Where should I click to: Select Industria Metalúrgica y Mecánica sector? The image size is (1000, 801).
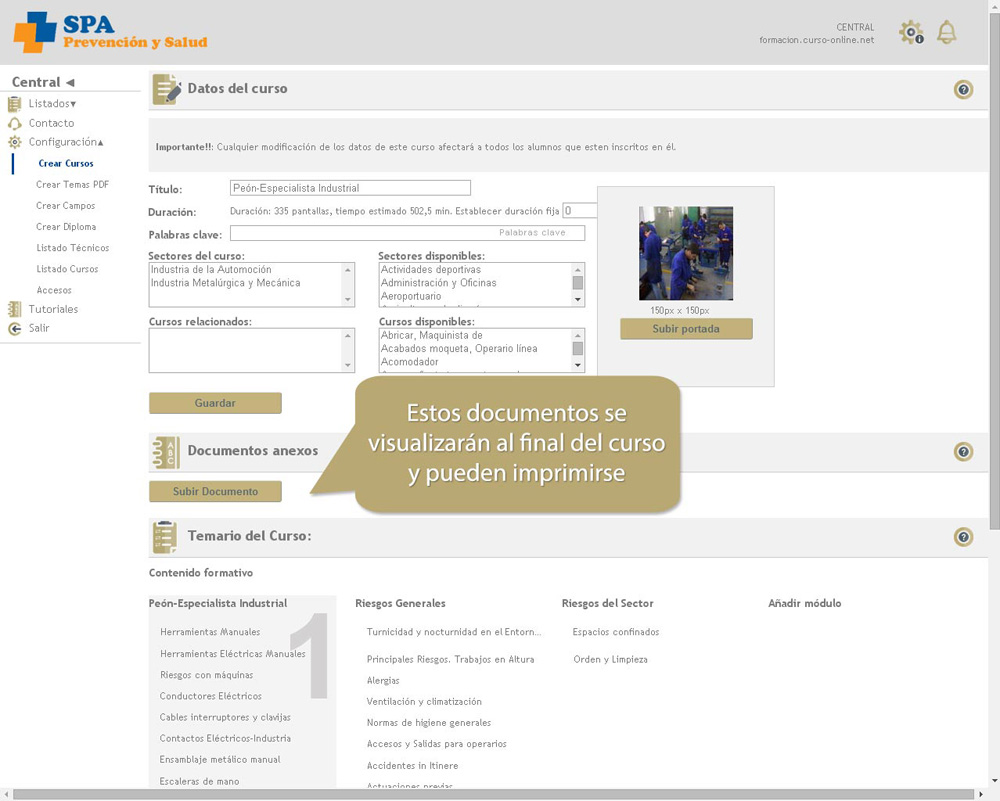pos(225,283)
